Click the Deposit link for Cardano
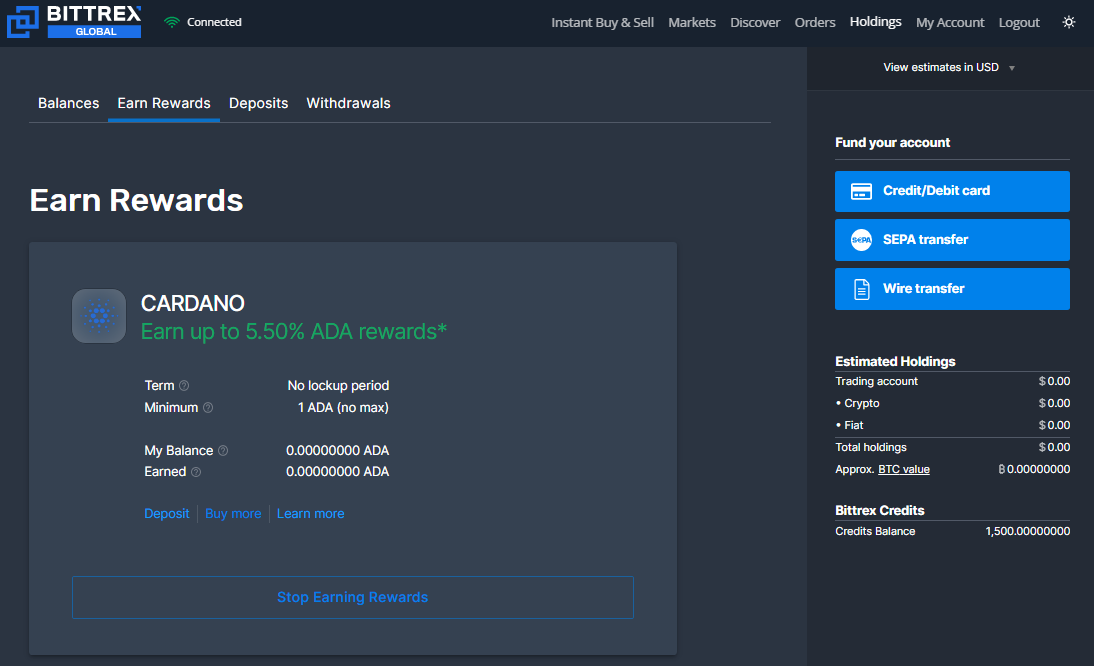Viewport: 1094px width, 666px height. [167, 514]
